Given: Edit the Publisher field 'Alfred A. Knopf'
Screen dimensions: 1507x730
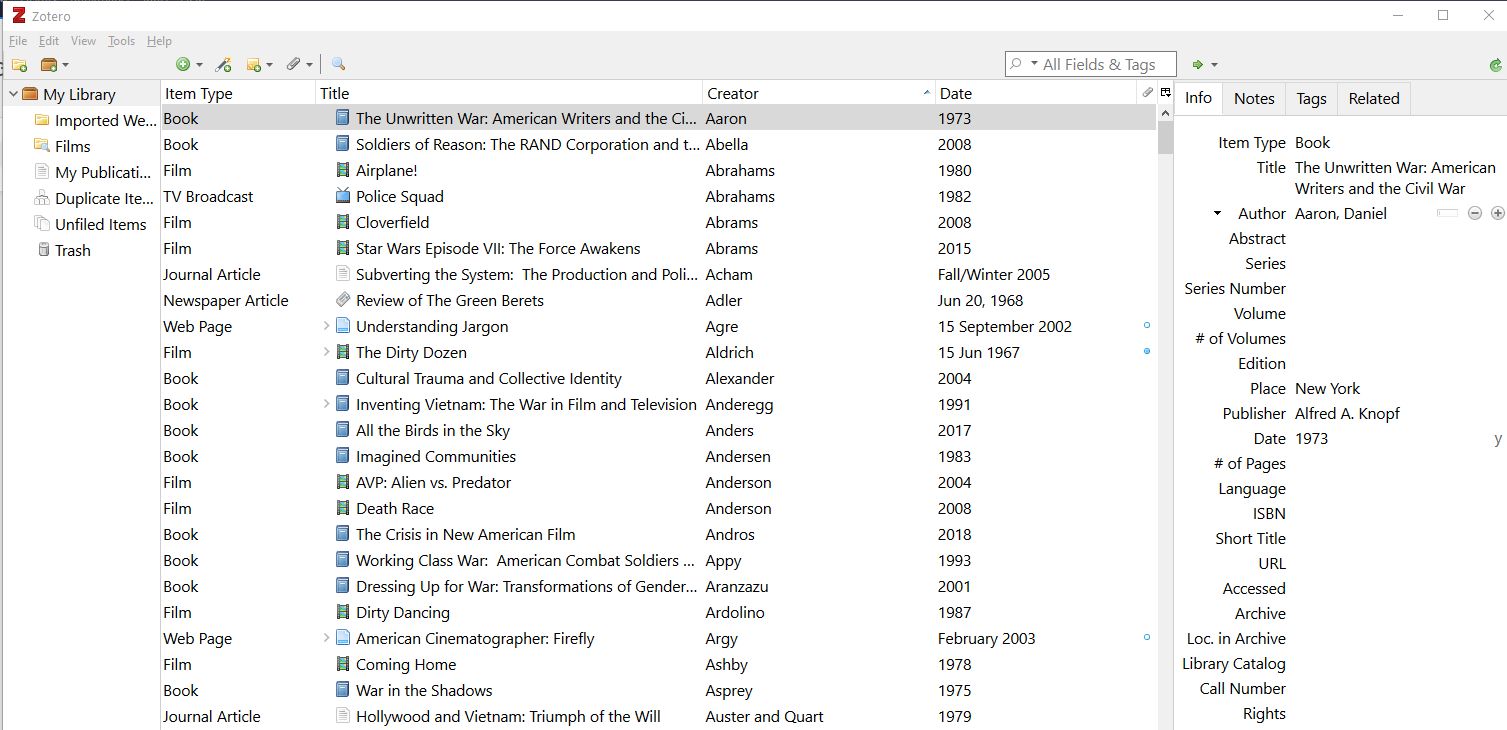Looking at the screenshot, I should 1347,413.
